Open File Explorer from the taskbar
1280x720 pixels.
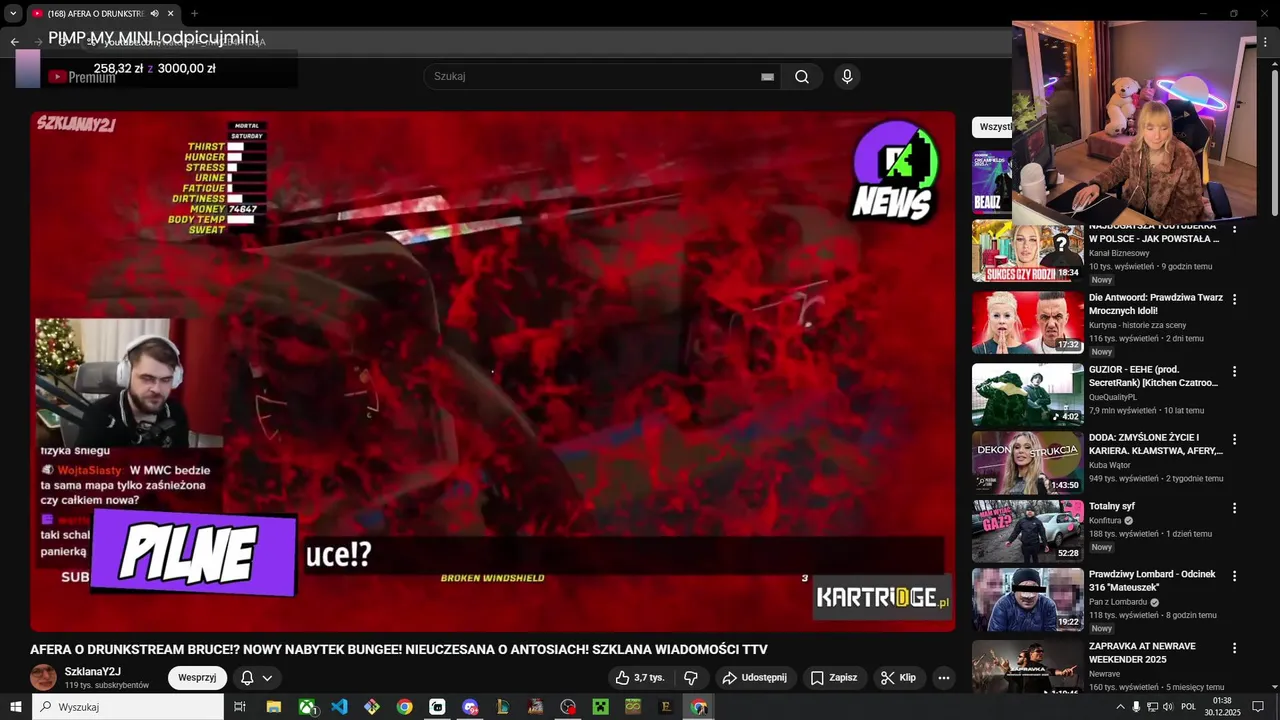click(273, 707)
